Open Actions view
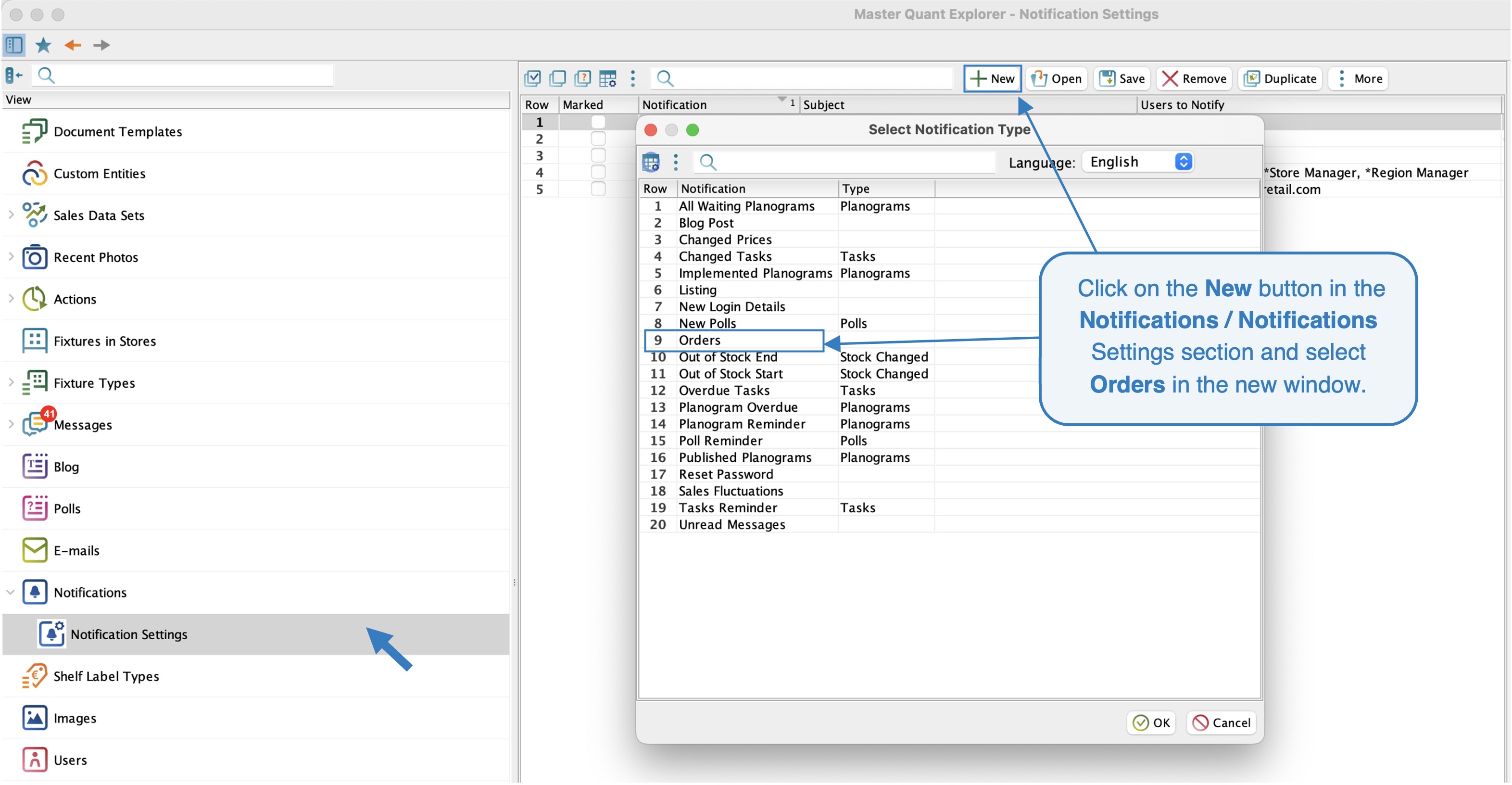Viewport: 1512px width, 785px height. [x=256, y=300]
